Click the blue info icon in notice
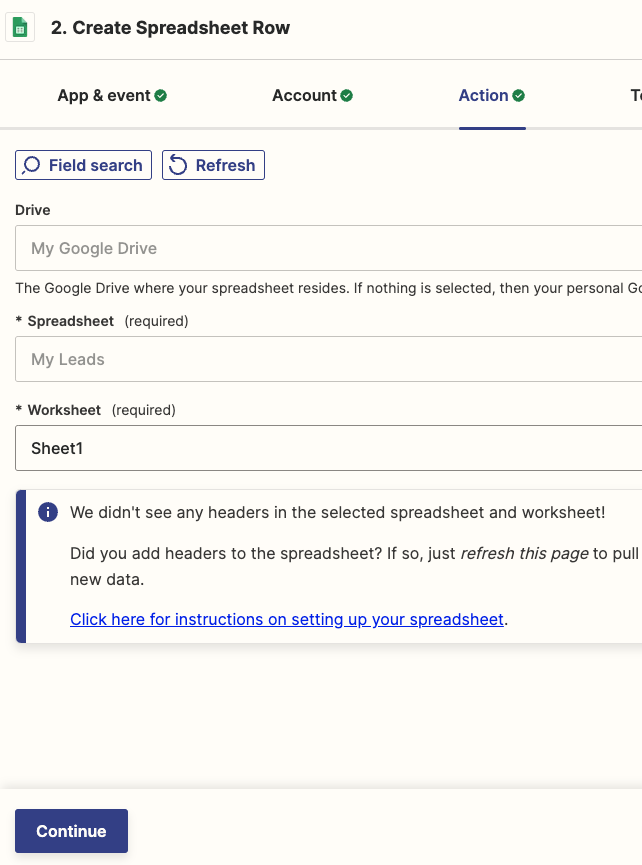 pos(48,512)
